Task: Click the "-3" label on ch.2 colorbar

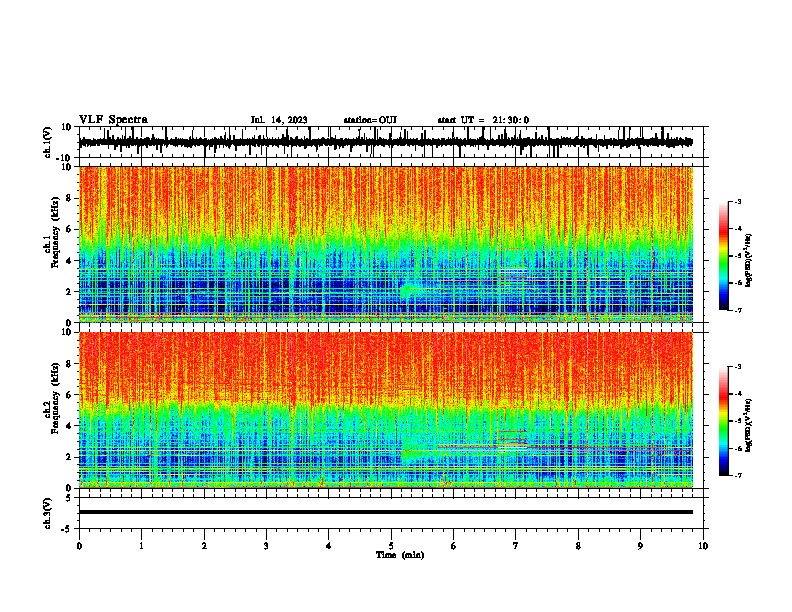Action: point(738,367)
